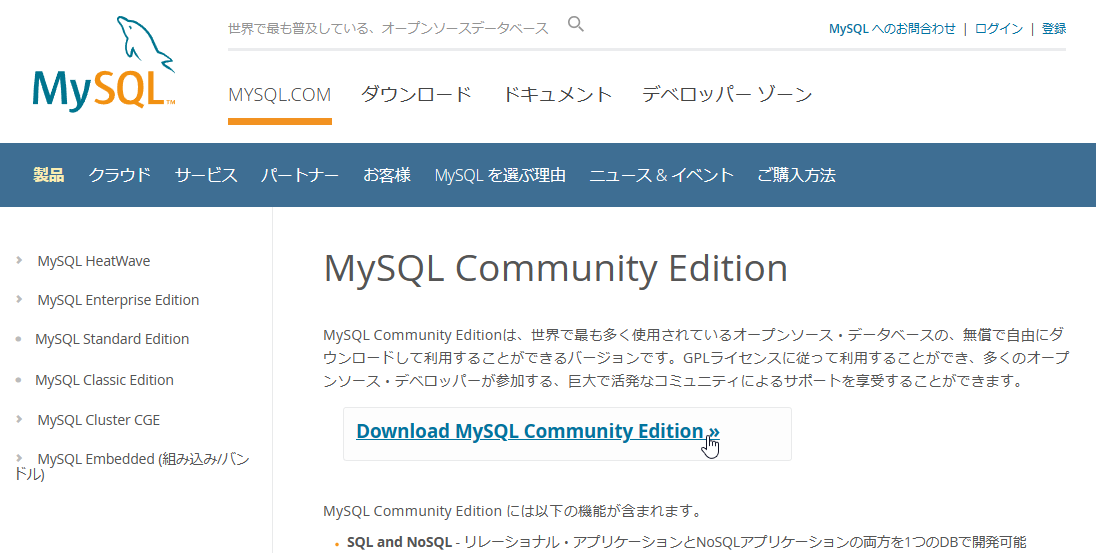The image size is (1096, 553).
Task: Select サービス in the blue menu
Action: point(206,175)
